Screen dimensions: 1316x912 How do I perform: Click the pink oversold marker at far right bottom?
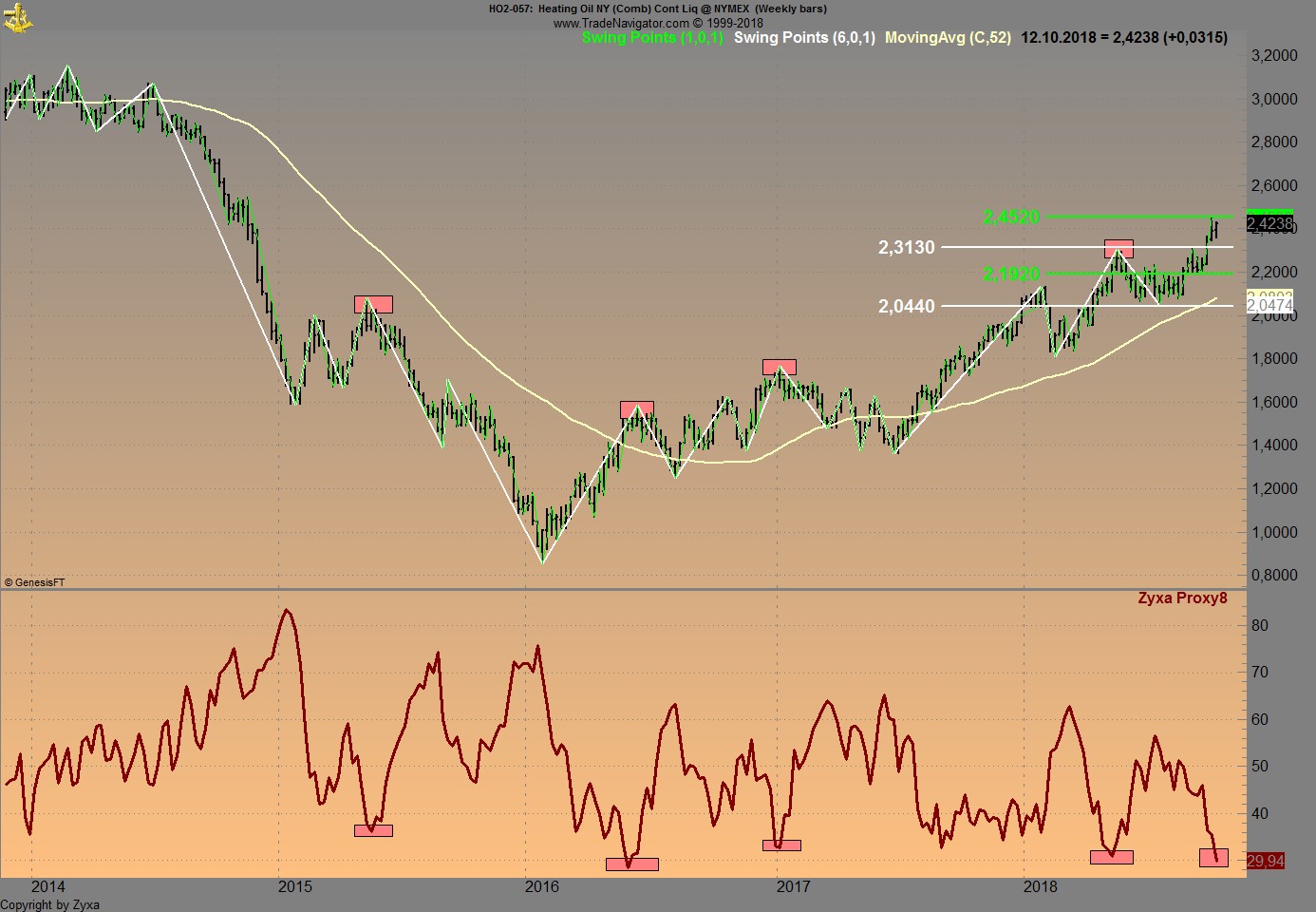[1213, 856]
